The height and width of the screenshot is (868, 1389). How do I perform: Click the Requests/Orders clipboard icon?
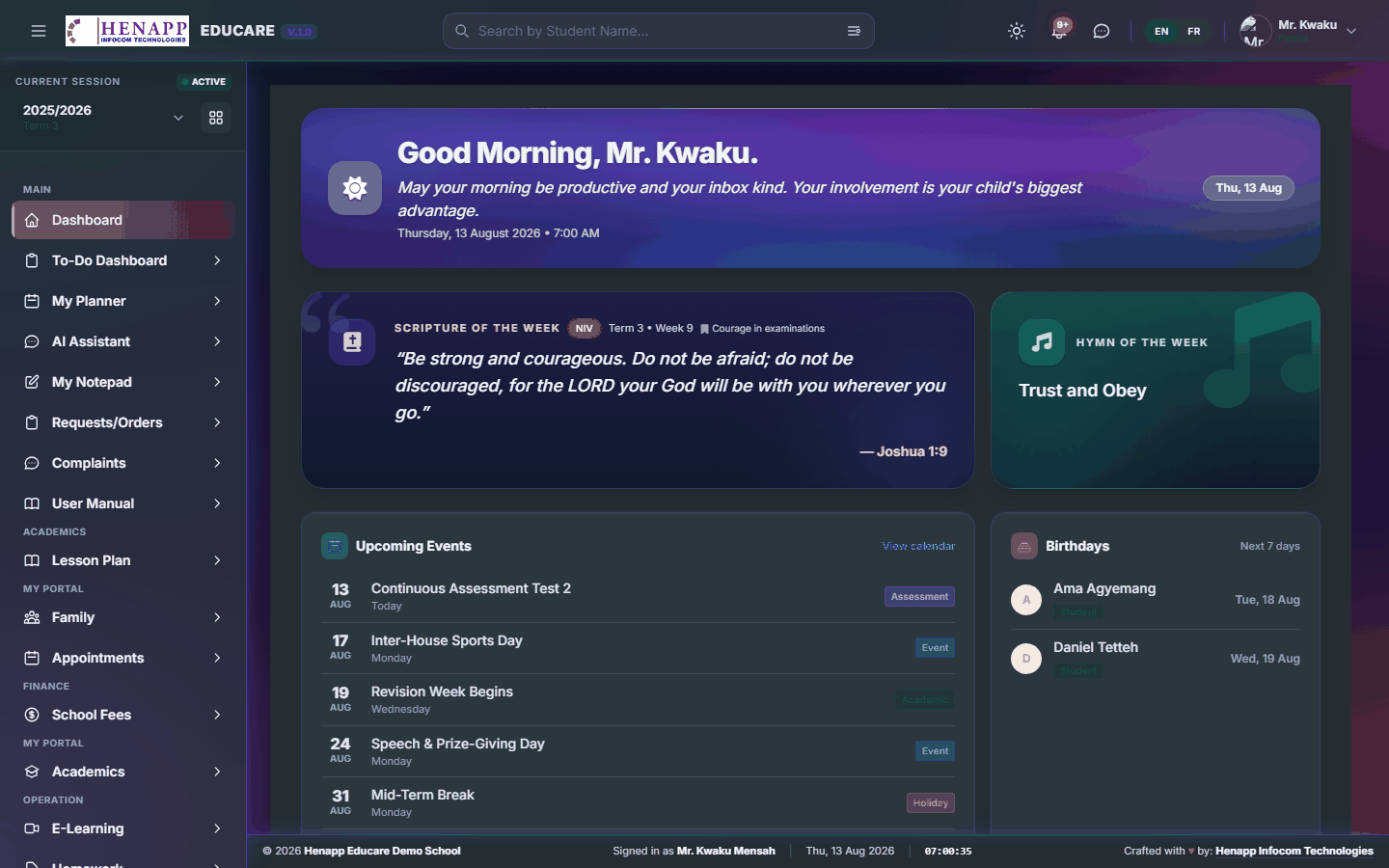(32, 422)
